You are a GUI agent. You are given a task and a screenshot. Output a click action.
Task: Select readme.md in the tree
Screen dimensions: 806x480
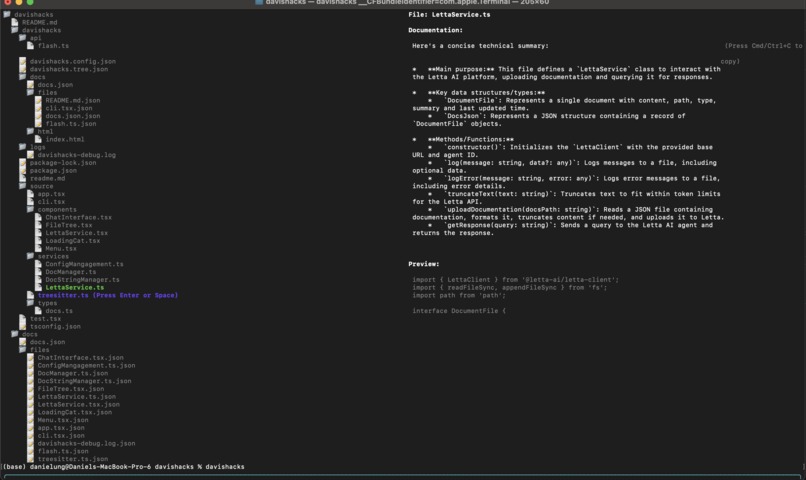[47, 178]
